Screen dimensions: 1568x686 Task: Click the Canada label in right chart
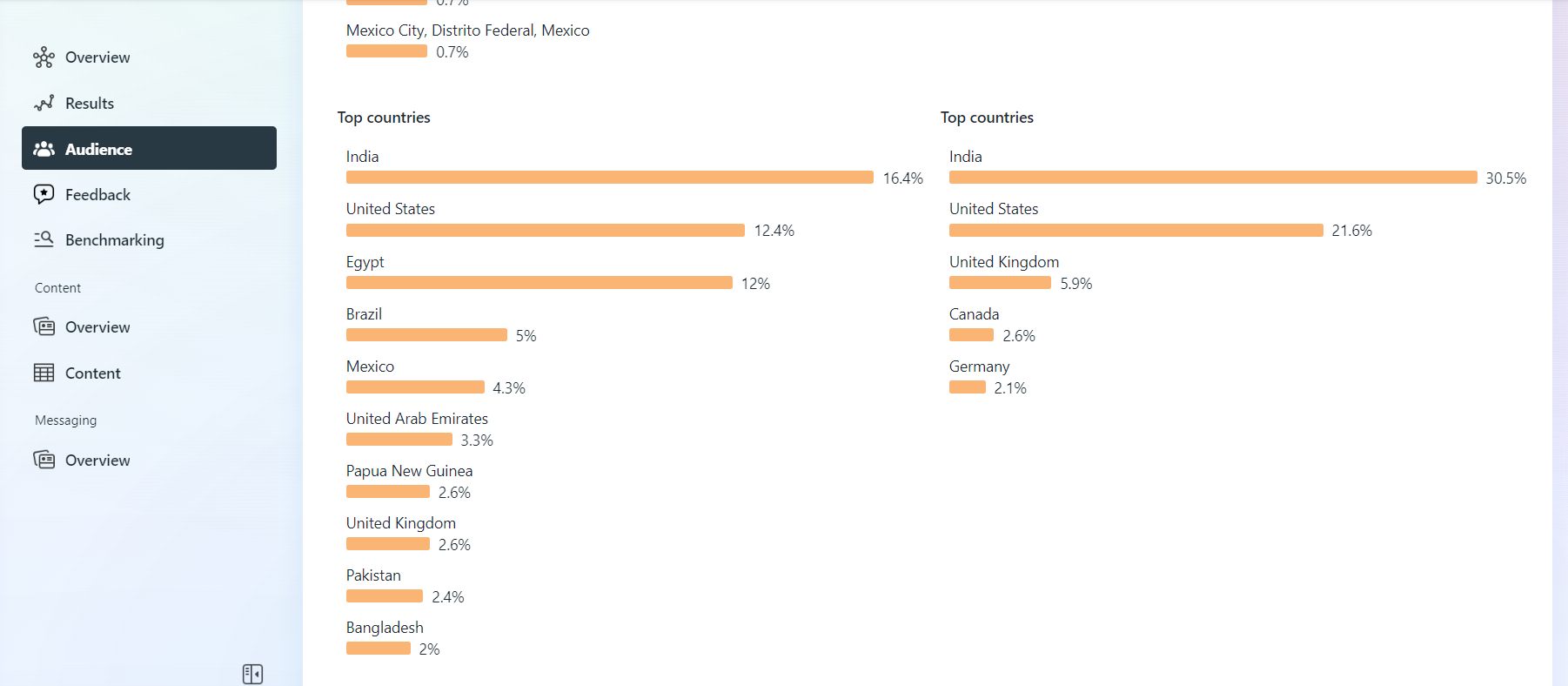(974, 314)
